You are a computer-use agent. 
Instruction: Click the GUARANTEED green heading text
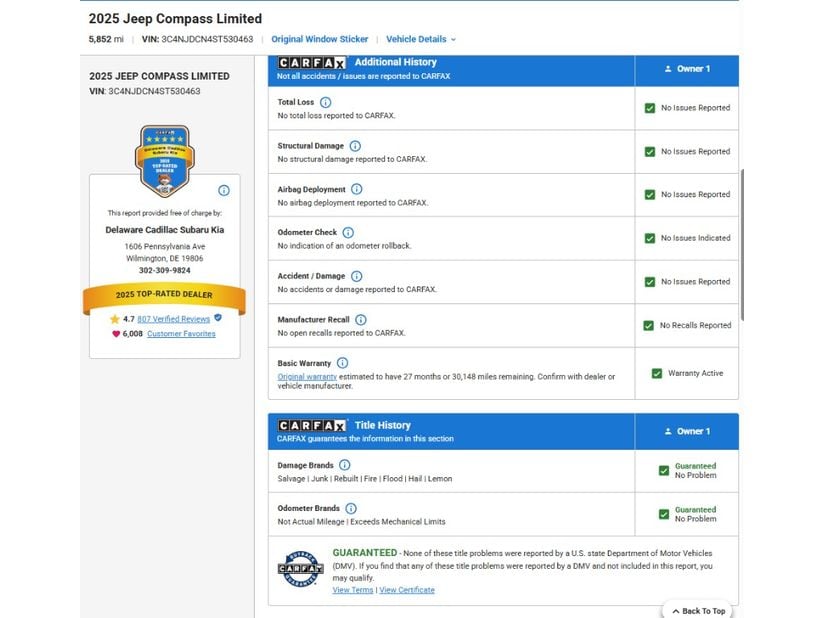point(365,553)
